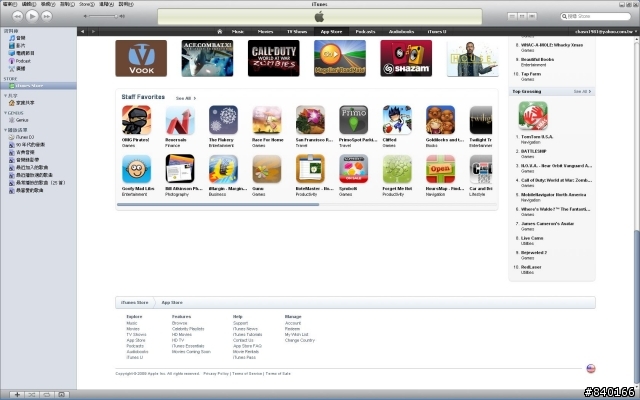
Task: Open the Call of Duty Zombies banner
Action: (x=273, y=58)
